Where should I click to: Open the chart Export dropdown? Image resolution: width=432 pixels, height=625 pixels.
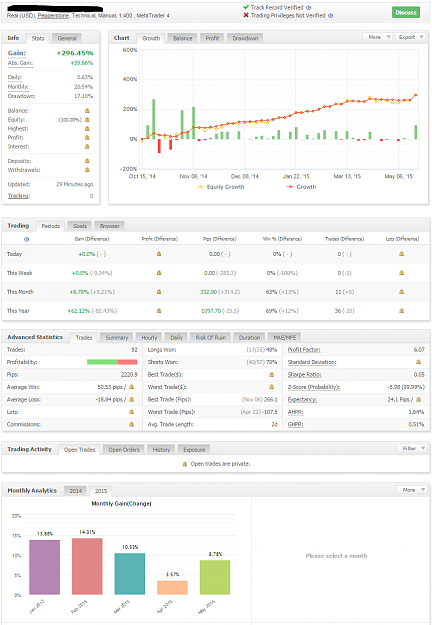[411, 37]
